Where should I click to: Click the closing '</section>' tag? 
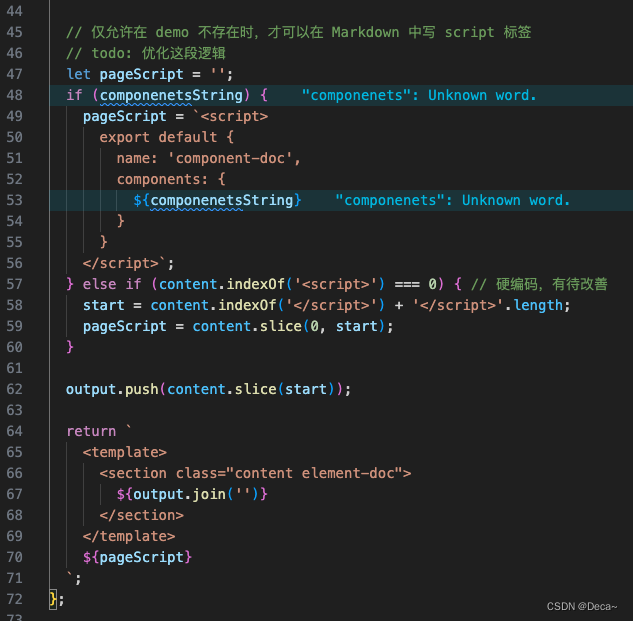tap(142, 515)
